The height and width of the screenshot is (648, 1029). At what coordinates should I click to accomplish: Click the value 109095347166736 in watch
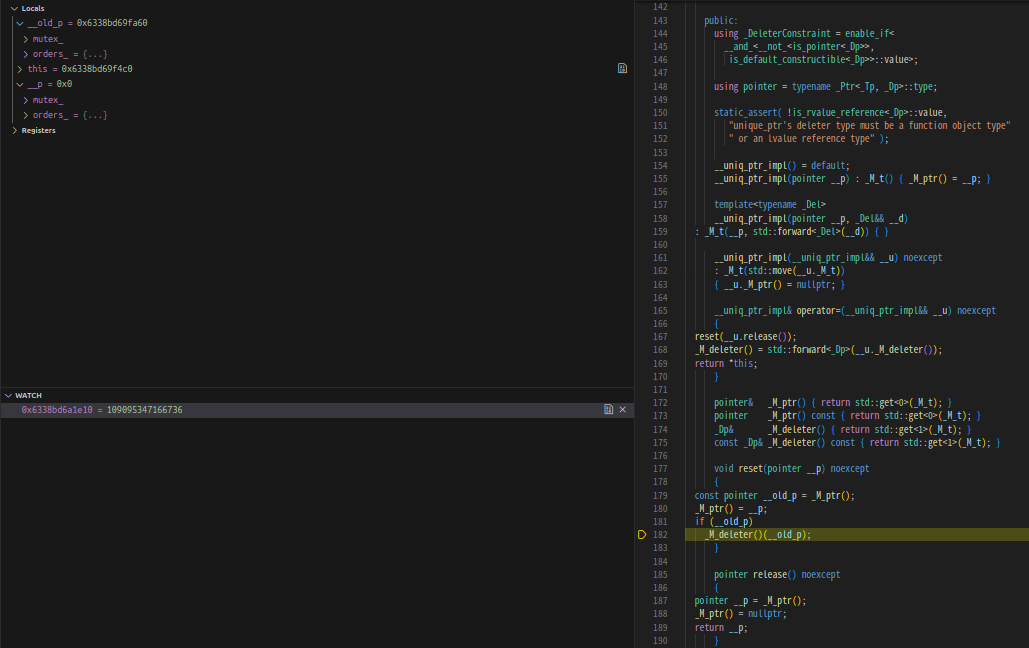pyautogui.click(x=144, y=410)
